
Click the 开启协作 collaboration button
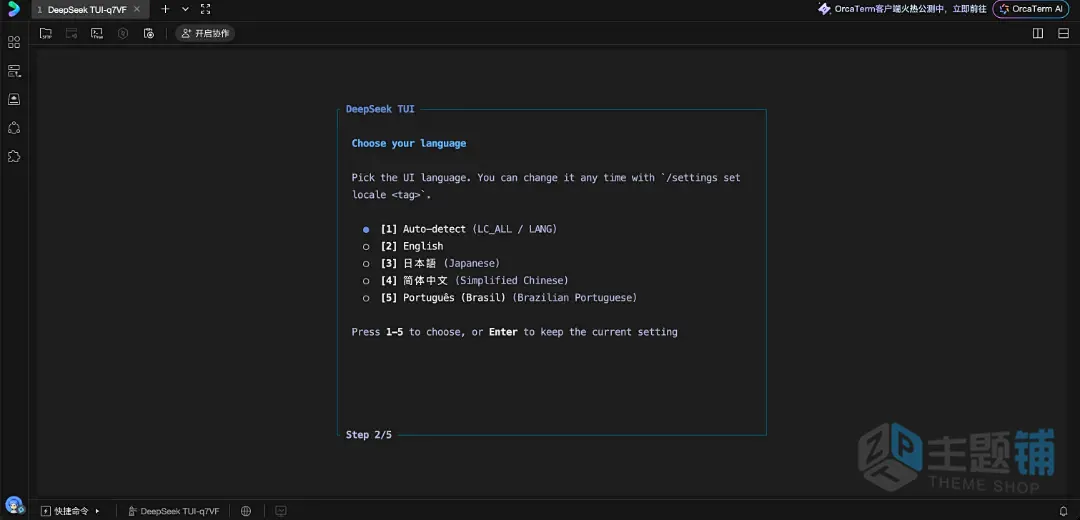[x=205, y=33]
